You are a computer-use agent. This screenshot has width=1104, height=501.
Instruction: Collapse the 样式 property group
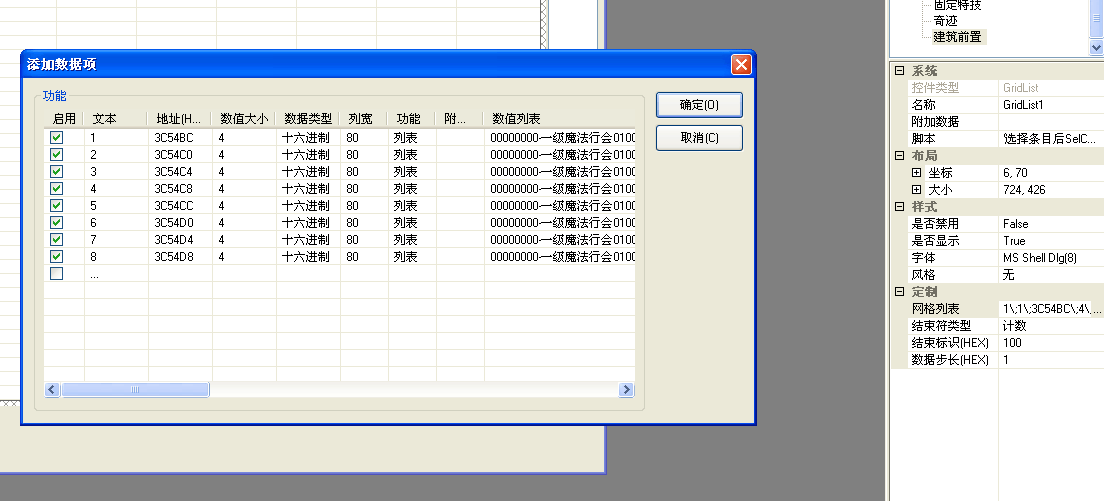899,207
